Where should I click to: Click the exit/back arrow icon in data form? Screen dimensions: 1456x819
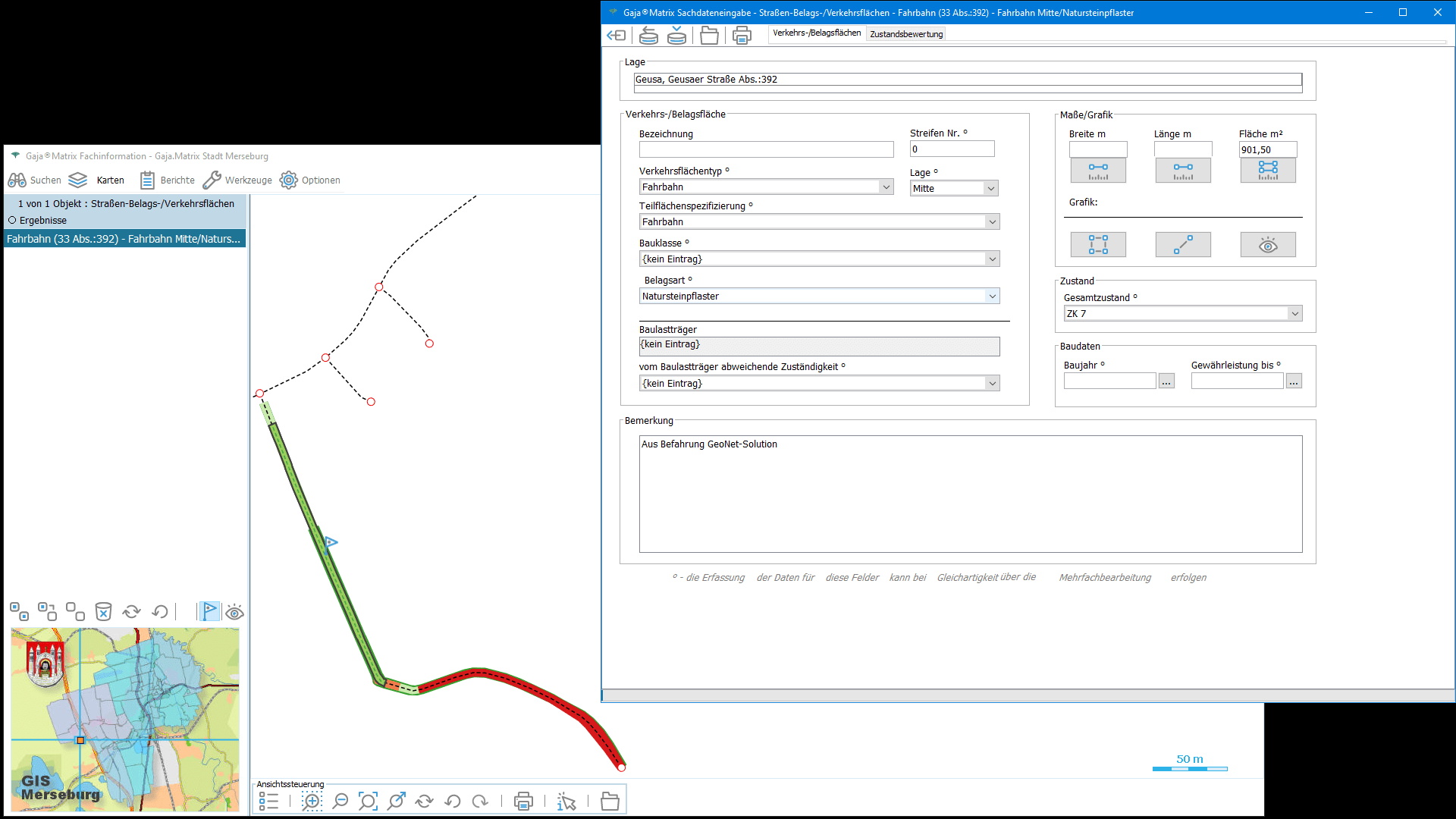tap(617, 35)
